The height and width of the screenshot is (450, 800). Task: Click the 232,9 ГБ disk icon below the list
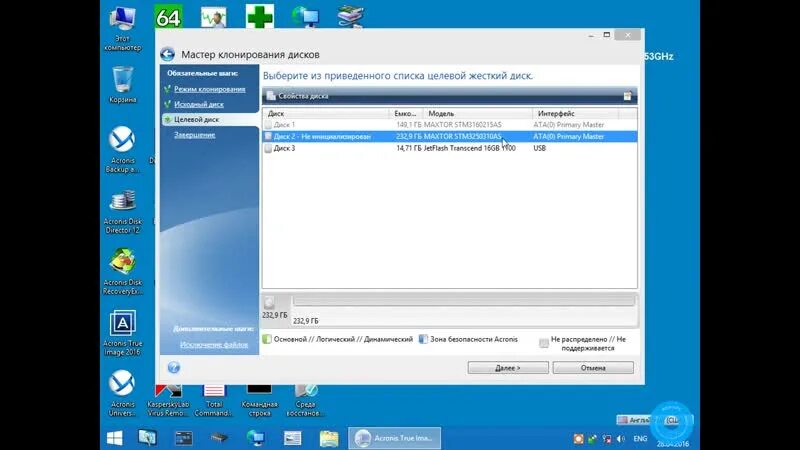pyautogui.click(x=269, y=303)
